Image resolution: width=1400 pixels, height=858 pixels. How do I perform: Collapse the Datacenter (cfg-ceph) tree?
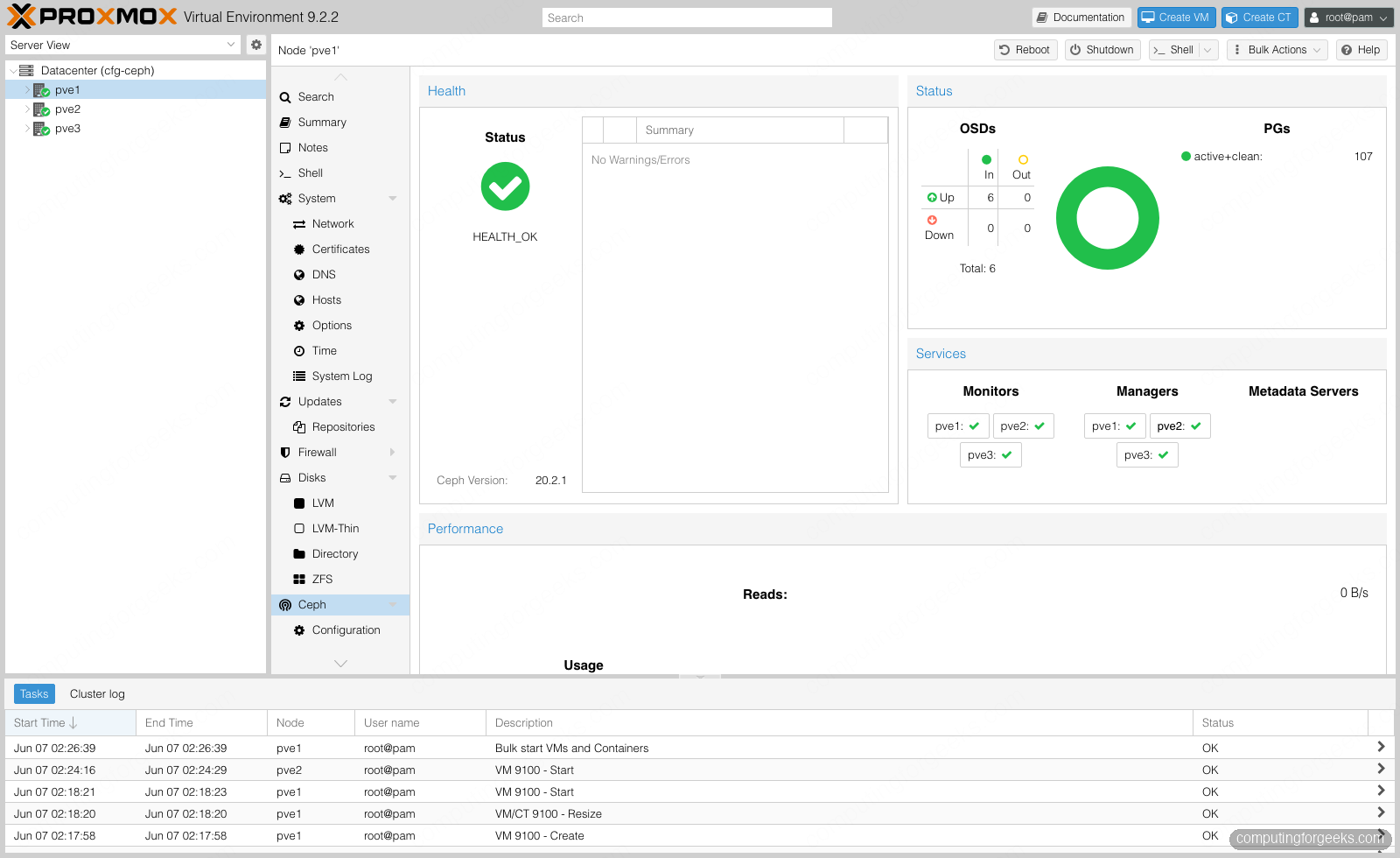click(12, 71)
